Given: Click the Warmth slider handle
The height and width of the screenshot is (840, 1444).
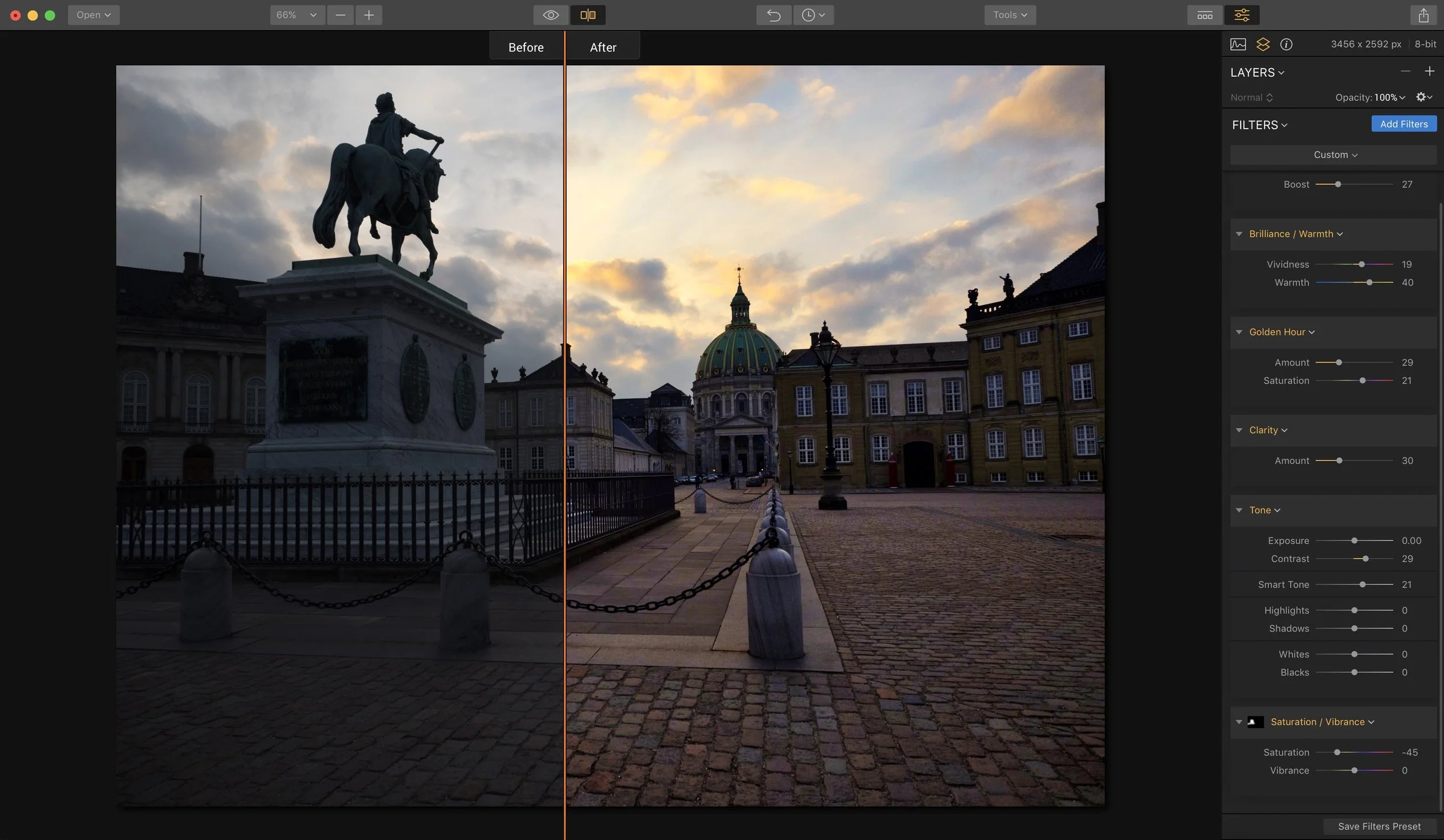Looking at the screenshot, I should point(1369,282).
